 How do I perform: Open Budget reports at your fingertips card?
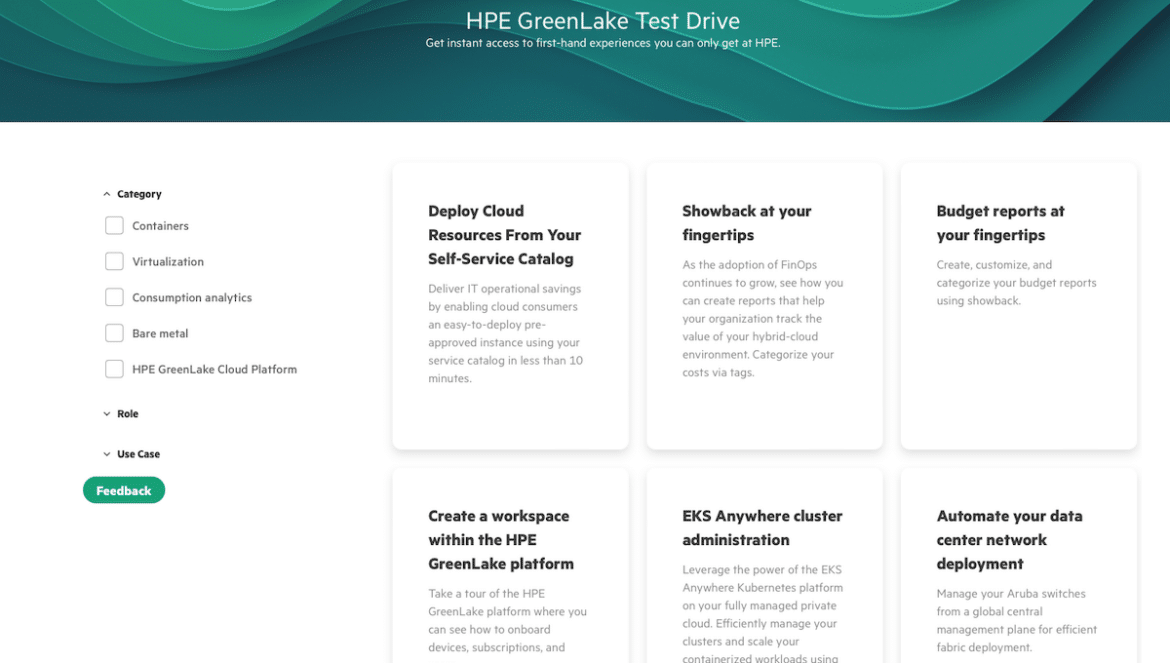pos(1019,306)
